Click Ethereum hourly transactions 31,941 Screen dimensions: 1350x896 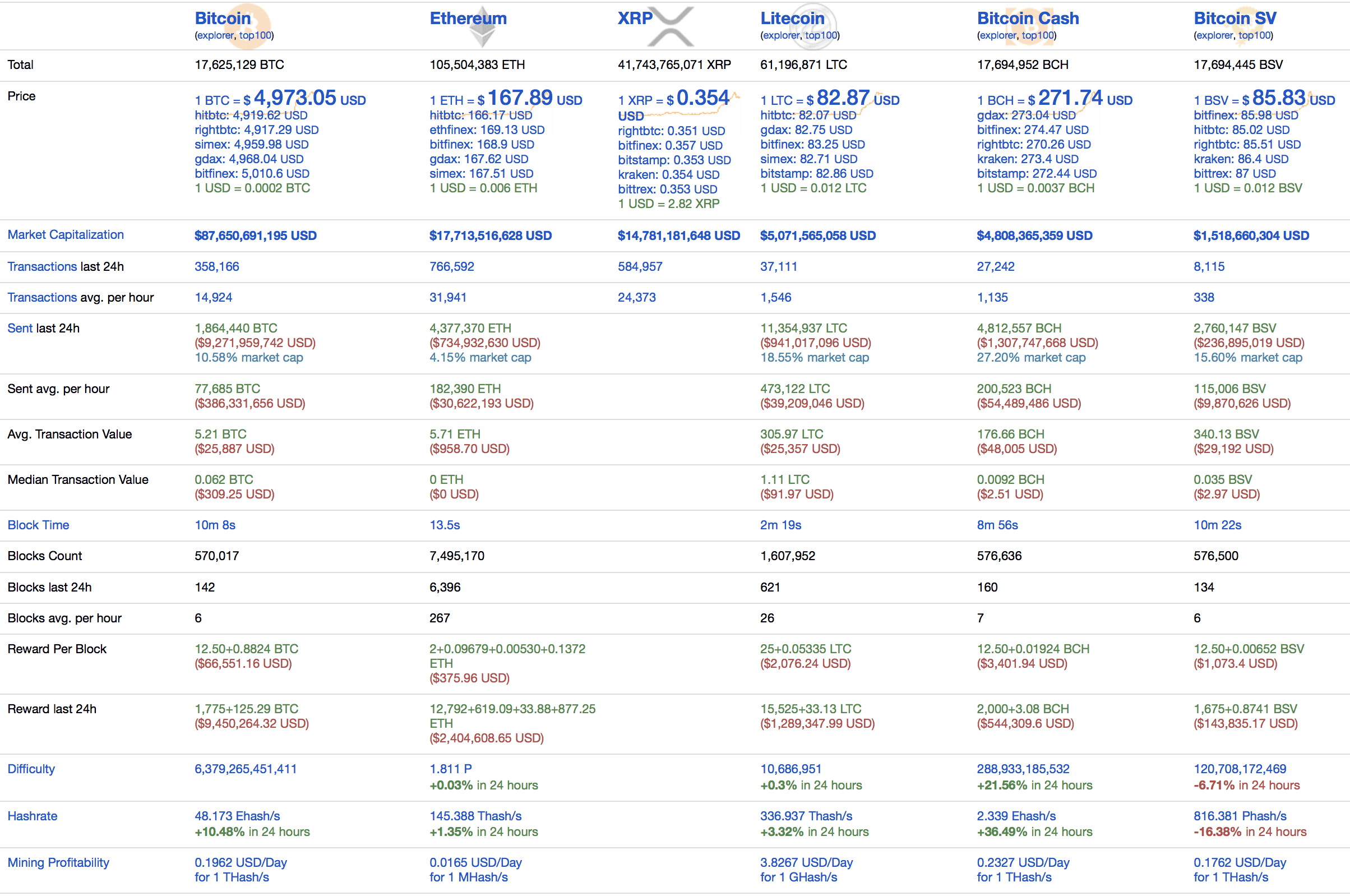[x=448, y=298]
